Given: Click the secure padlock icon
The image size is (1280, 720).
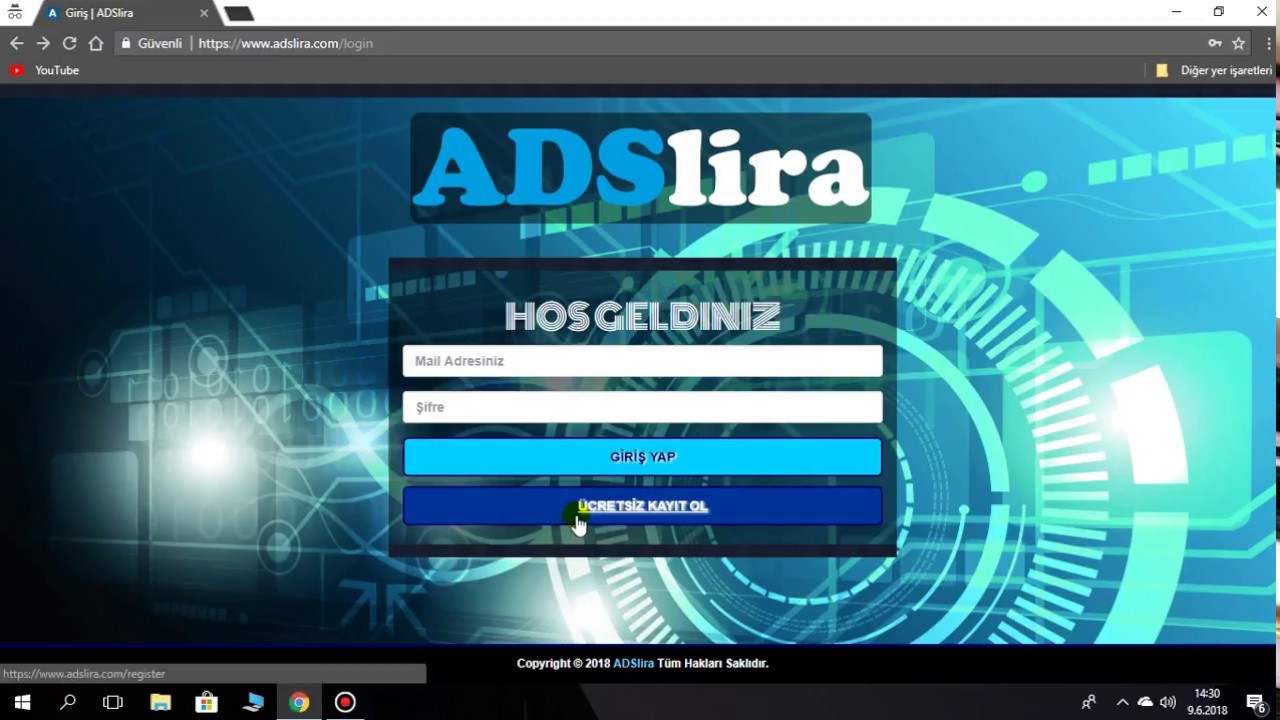Looking at the screenshot, I should click(x=126, y=43).
